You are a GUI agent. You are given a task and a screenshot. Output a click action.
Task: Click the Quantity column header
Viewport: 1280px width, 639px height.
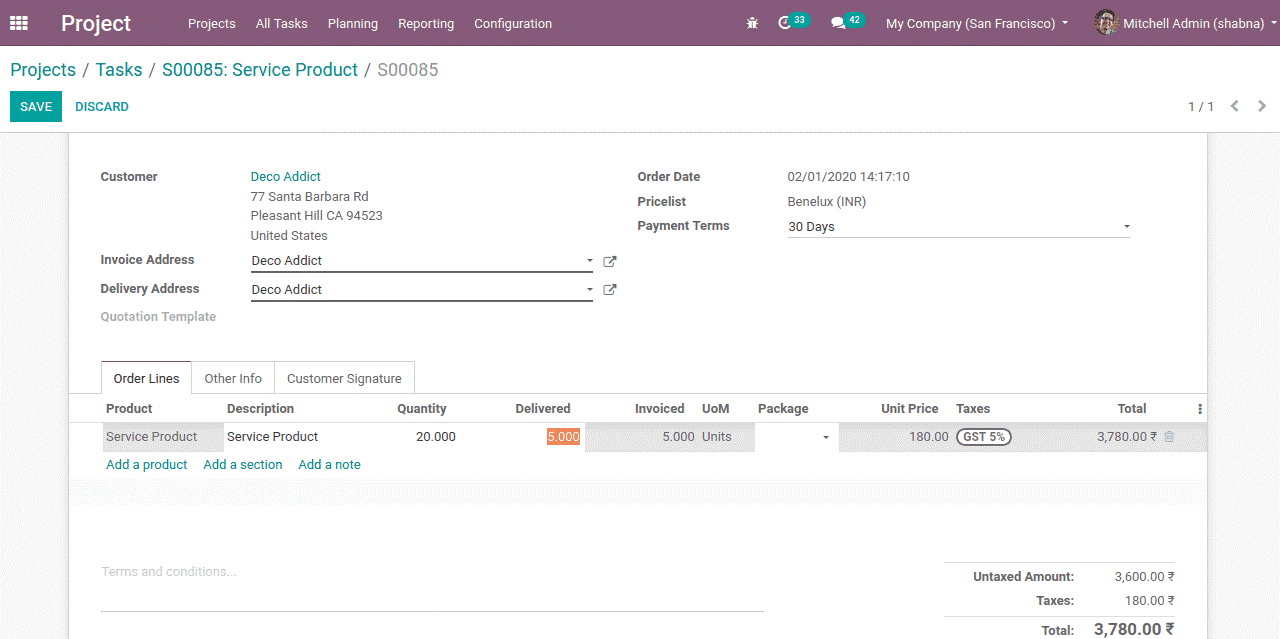(422, 409)
